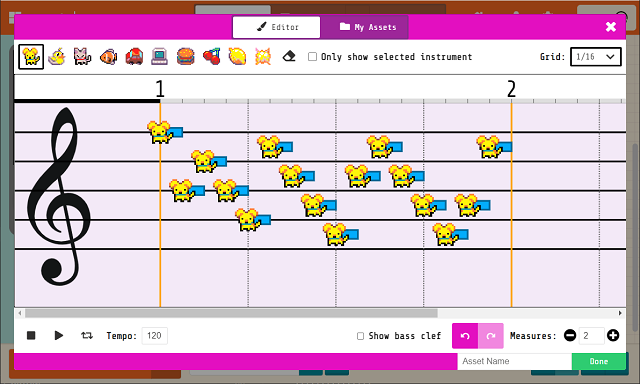Toggle loop playback button

click(87, 335)
